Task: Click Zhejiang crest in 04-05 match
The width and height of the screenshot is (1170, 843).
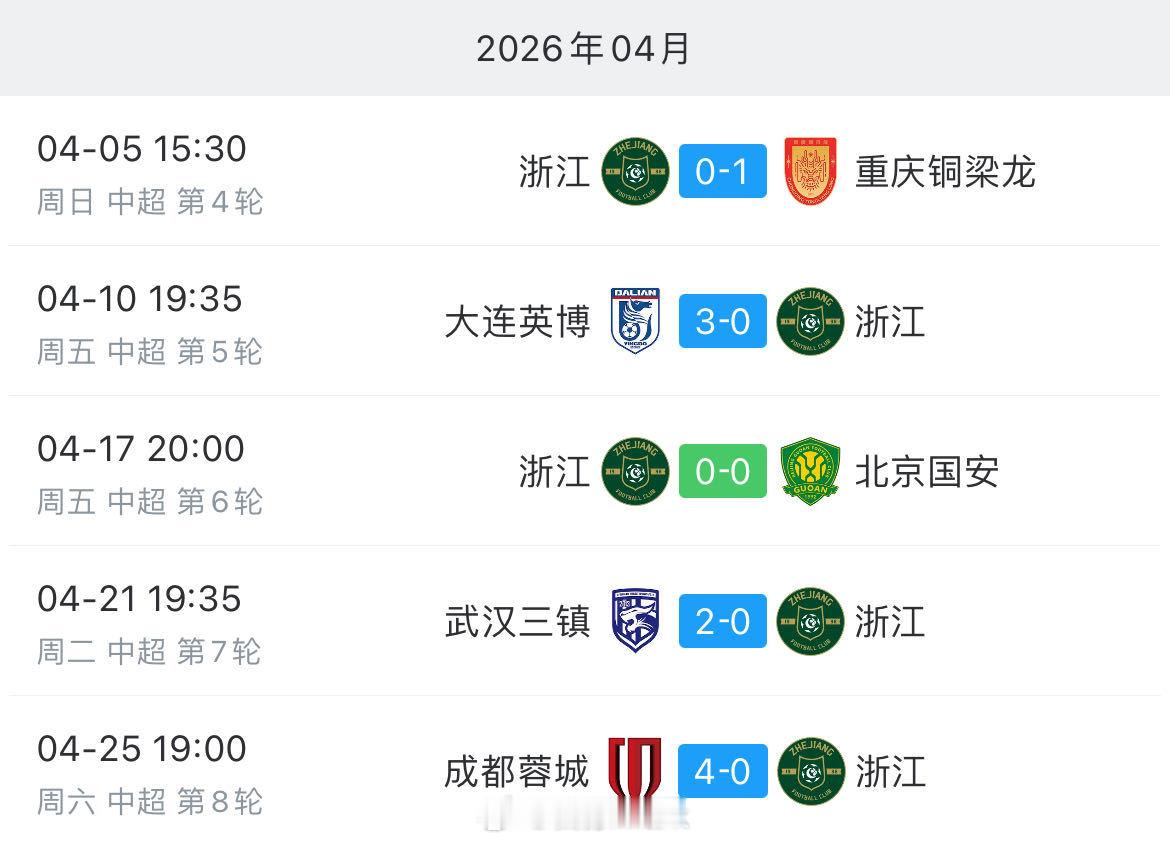Action: [635, 172]
